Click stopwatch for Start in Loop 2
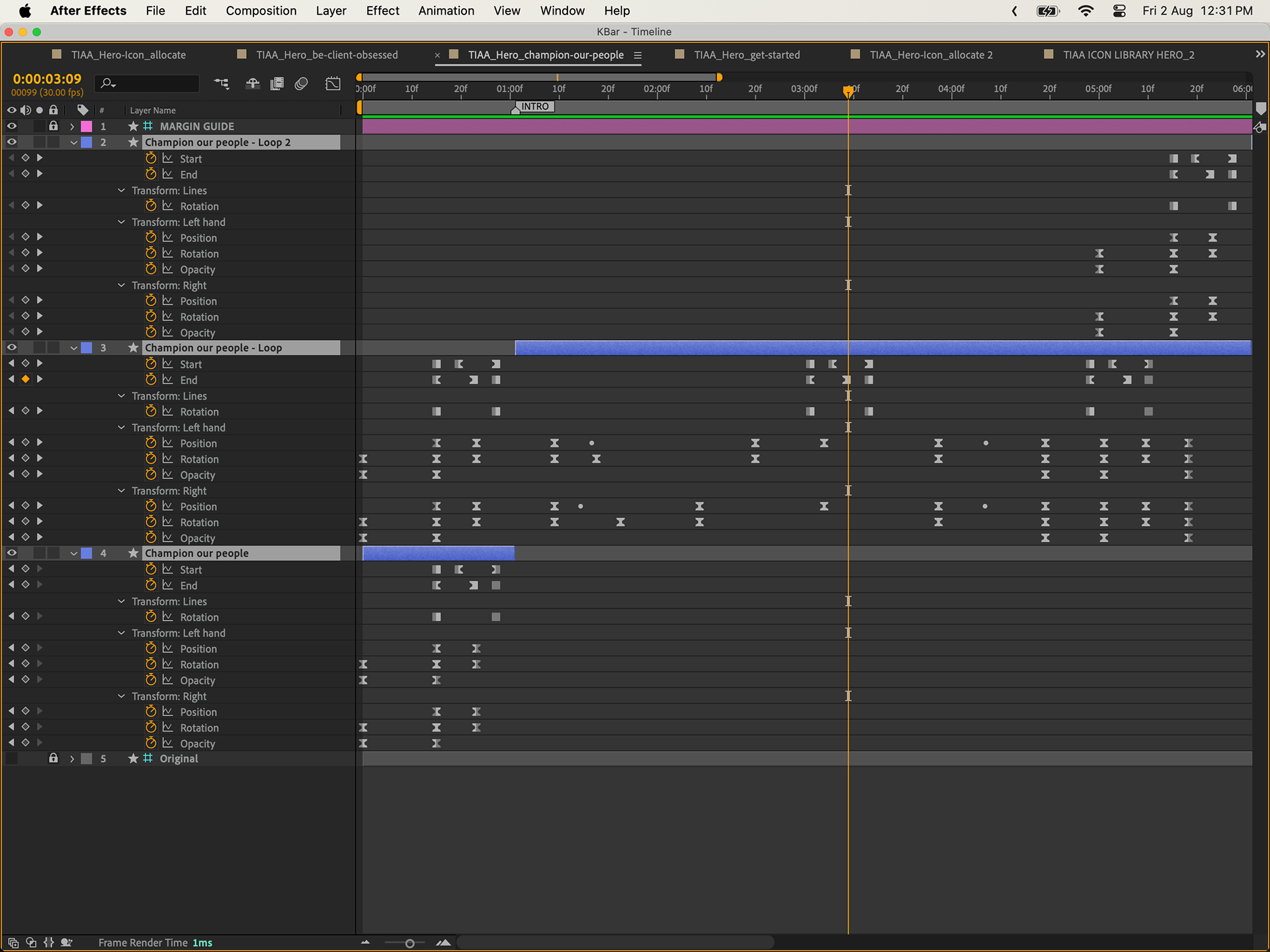This screenshot has height=952, width=1270. [x=151, y=159]
